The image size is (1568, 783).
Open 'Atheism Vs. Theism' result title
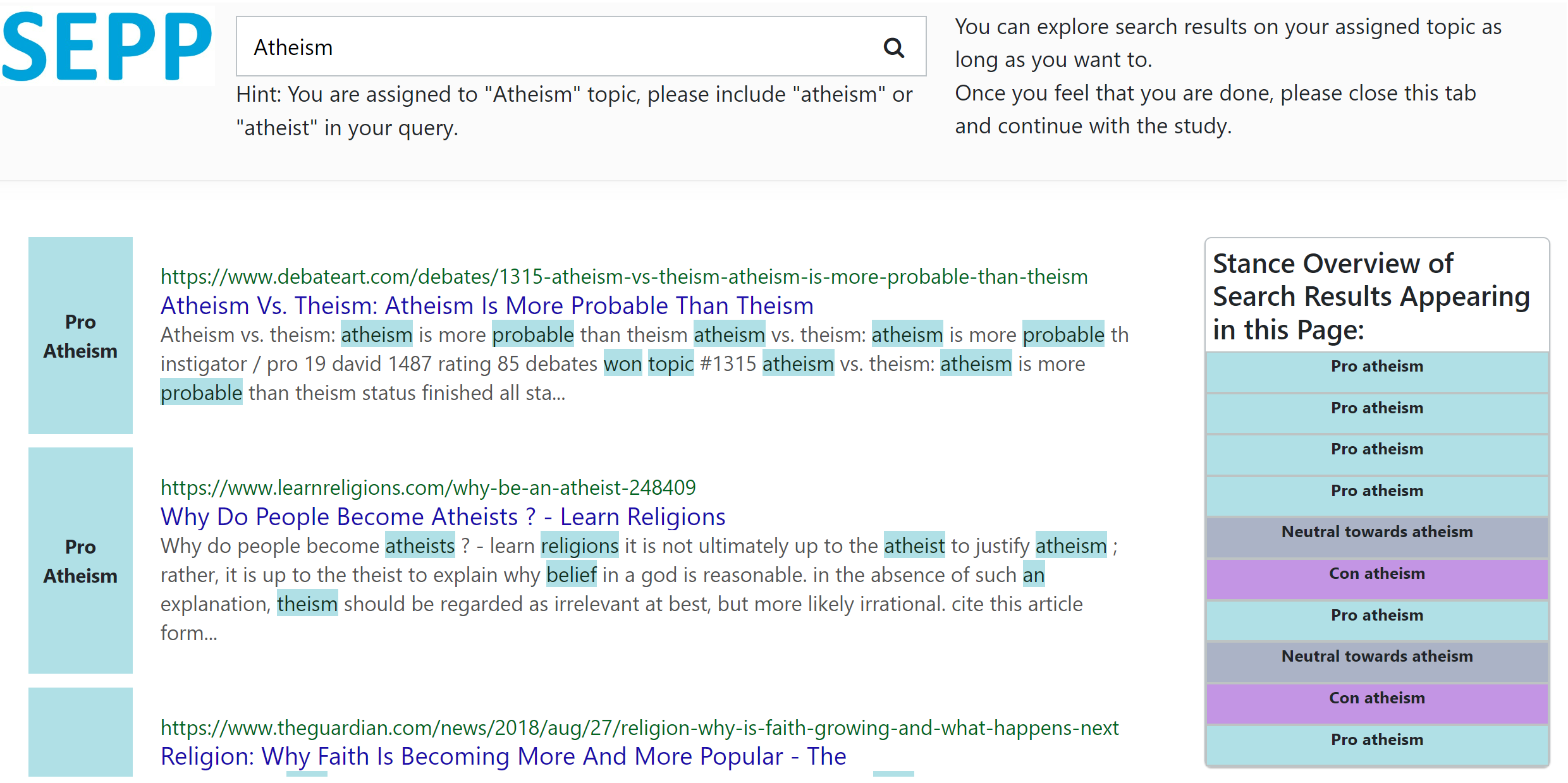[x=487, y=306]
